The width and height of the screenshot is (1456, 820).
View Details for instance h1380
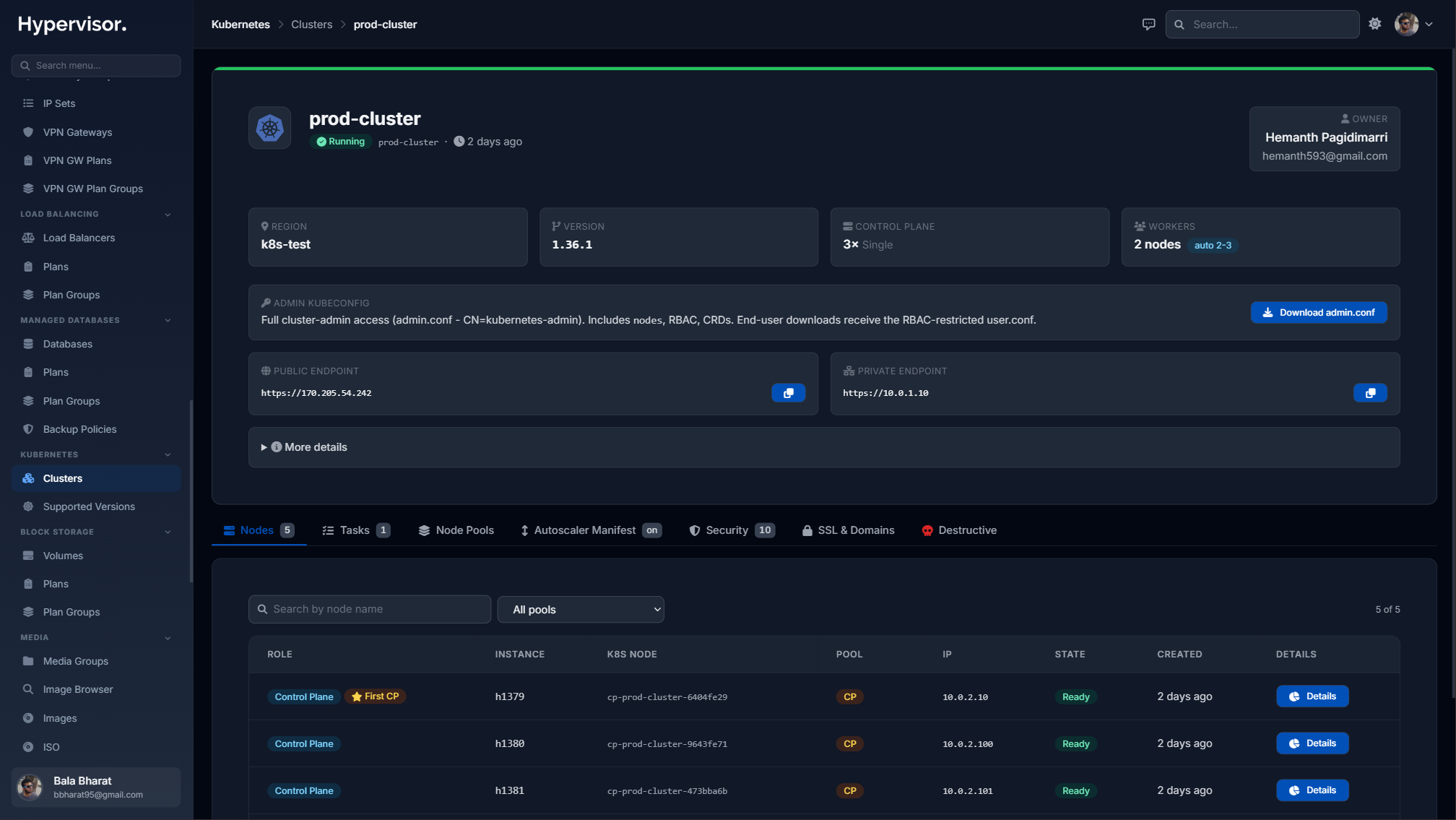pos(1312,743)
